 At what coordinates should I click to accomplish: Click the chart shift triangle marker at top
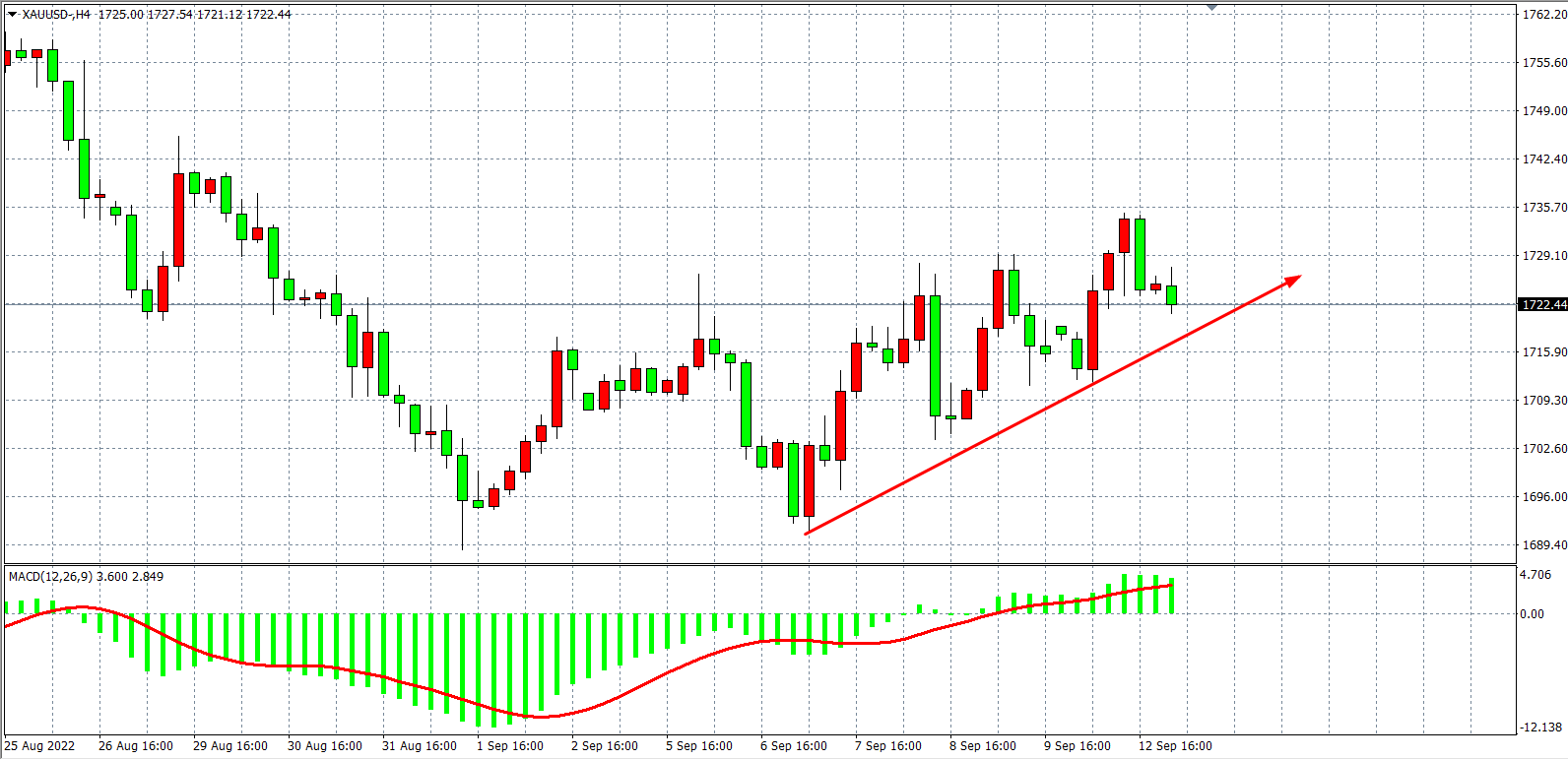click(1211, 7)
